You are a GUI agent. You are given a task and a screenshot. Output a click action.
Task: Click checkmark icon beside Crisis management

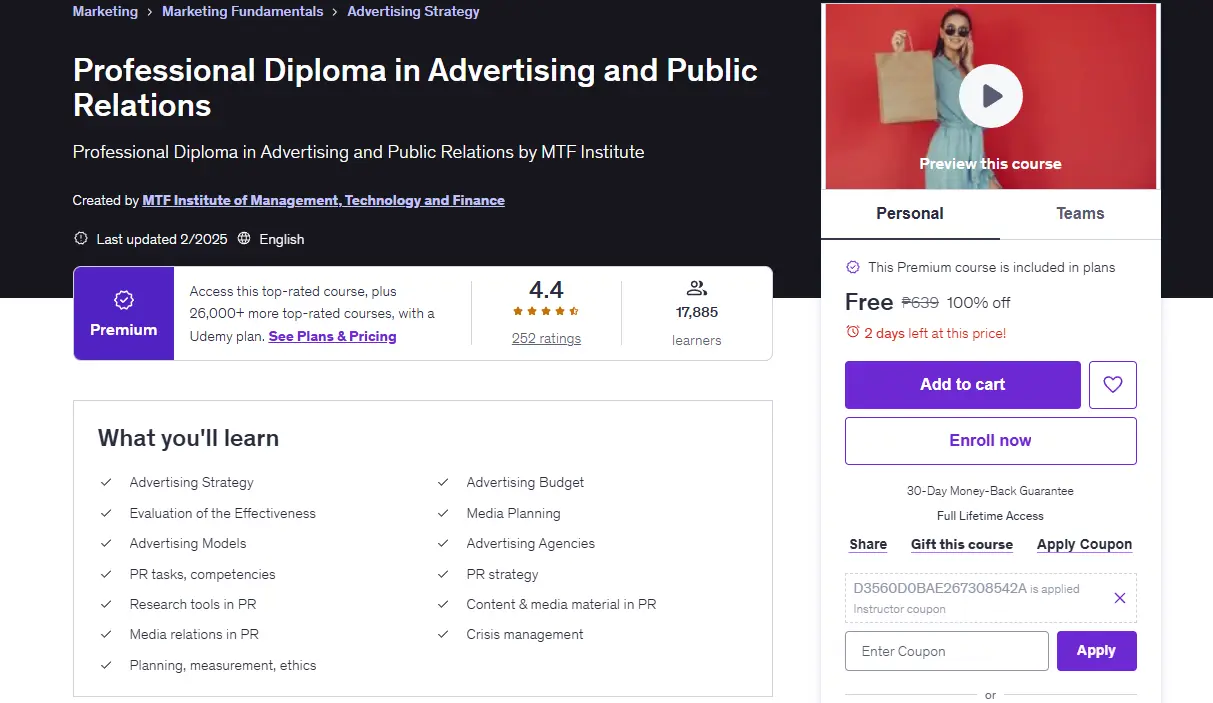tap(443, 634)
